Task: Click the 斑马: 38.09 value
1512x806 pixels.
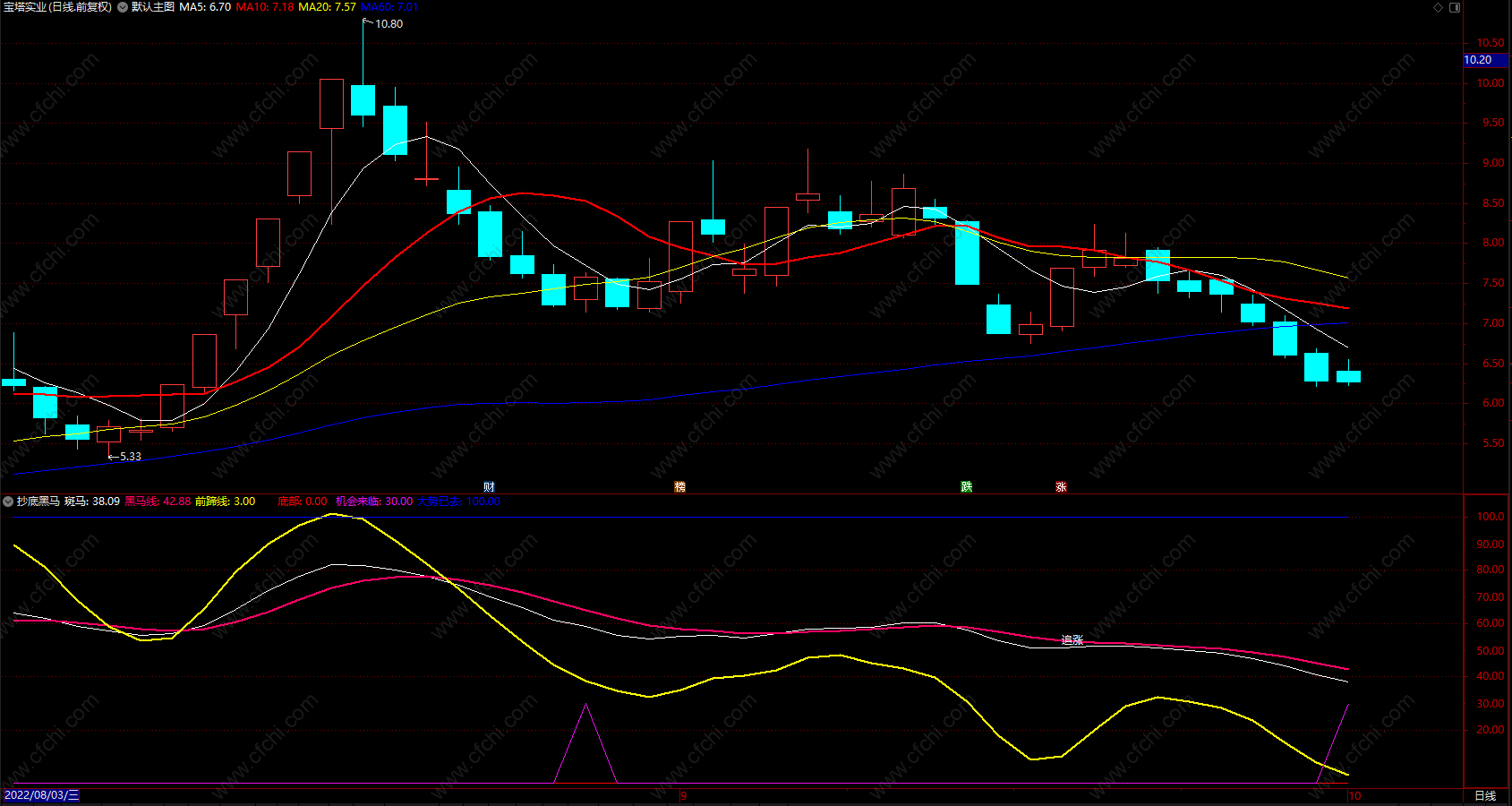Action: point(92,502)
